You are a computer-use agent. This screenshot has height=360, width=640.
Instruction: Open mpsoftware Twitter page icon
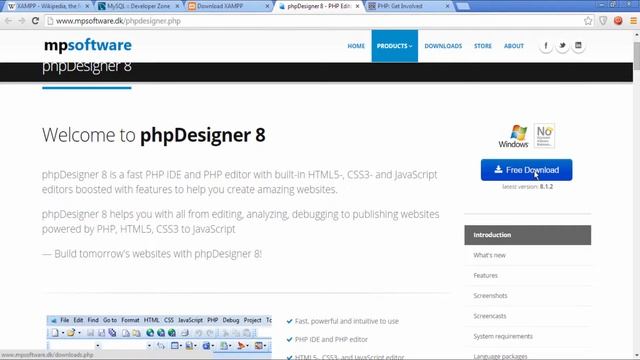(x=562, y=46)
